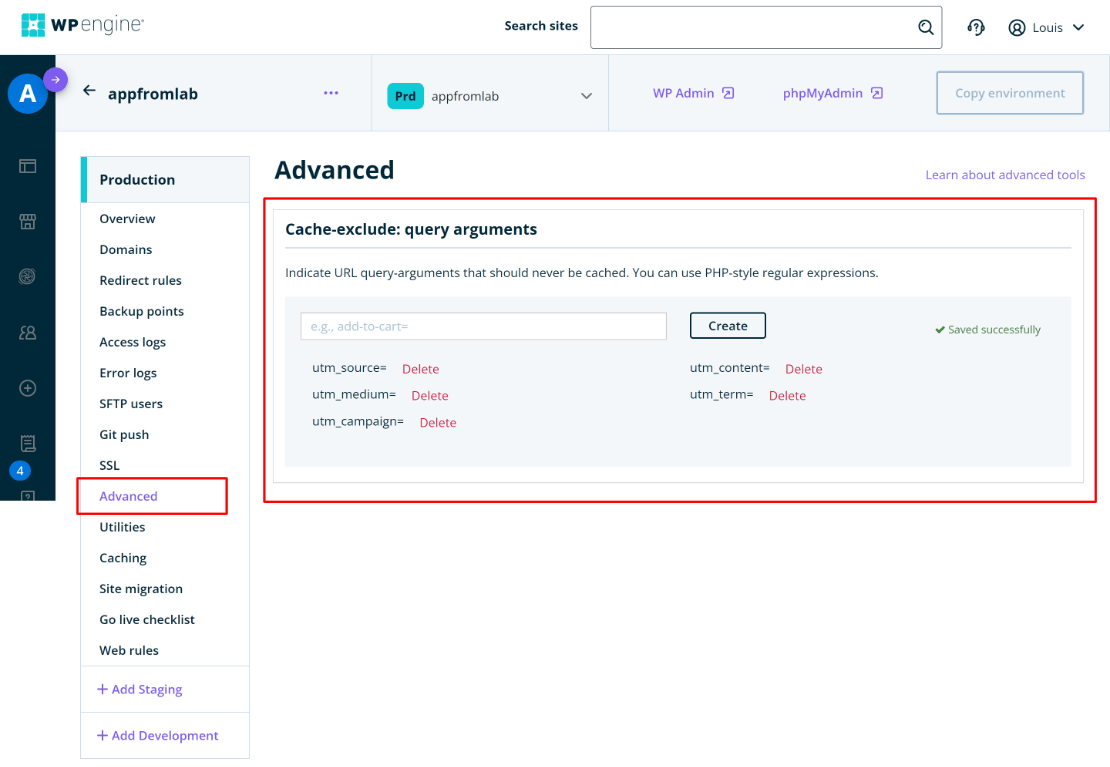Open the users icon in the sidebar

coord(27,332)
